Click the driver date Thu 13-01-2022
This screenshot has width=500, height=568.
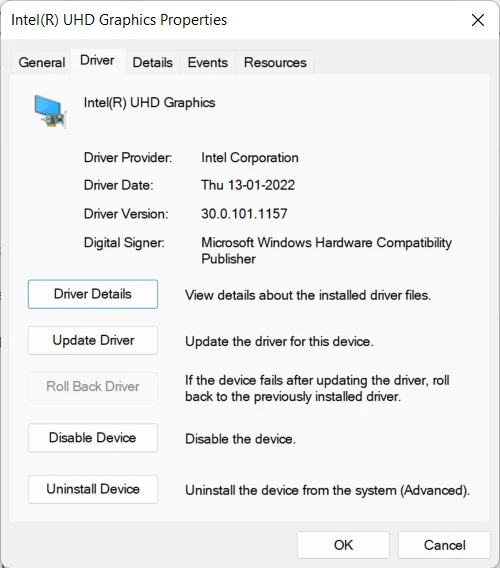(x=248, y=185)
